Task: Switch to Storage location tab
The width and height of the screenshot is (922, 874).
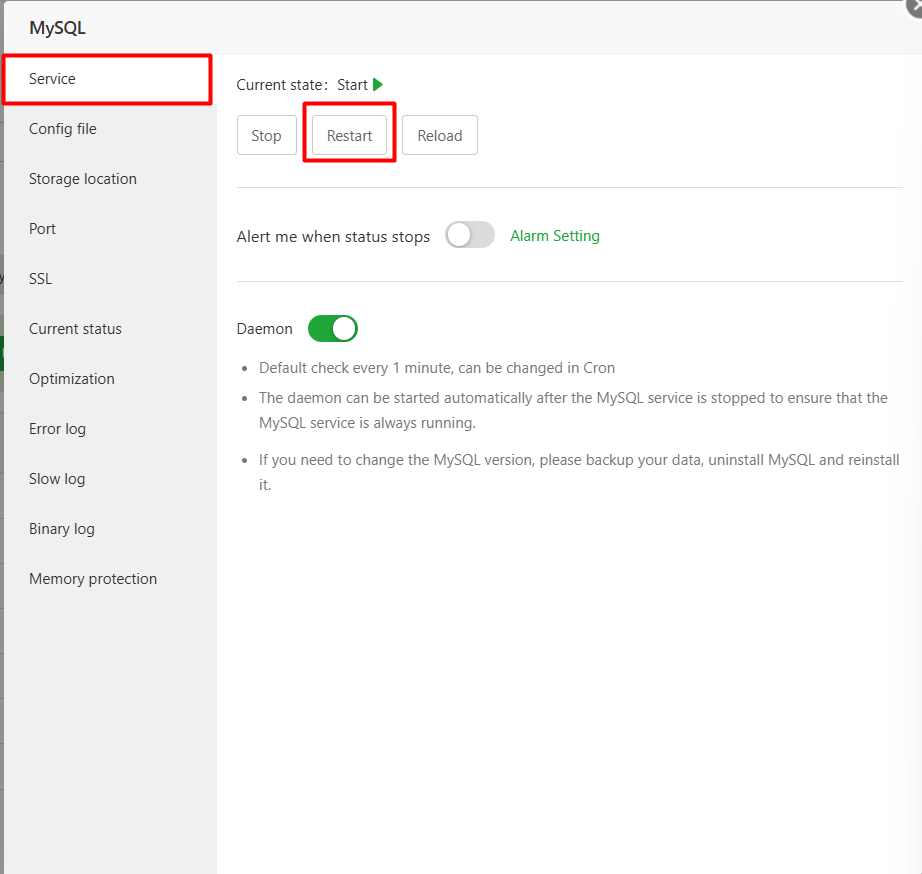Action: (110, 179)
